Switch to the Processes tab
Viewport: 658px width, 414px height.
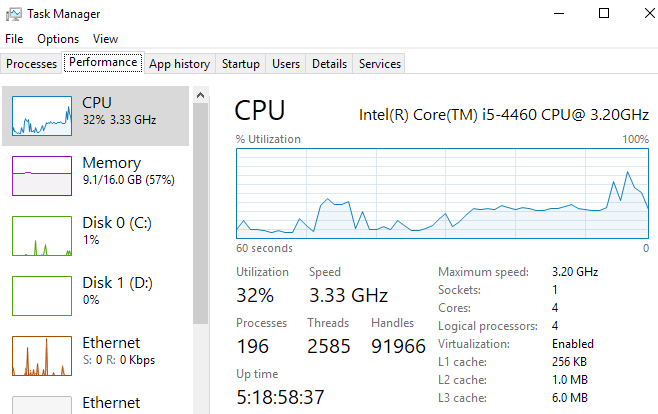coord(32,64)
